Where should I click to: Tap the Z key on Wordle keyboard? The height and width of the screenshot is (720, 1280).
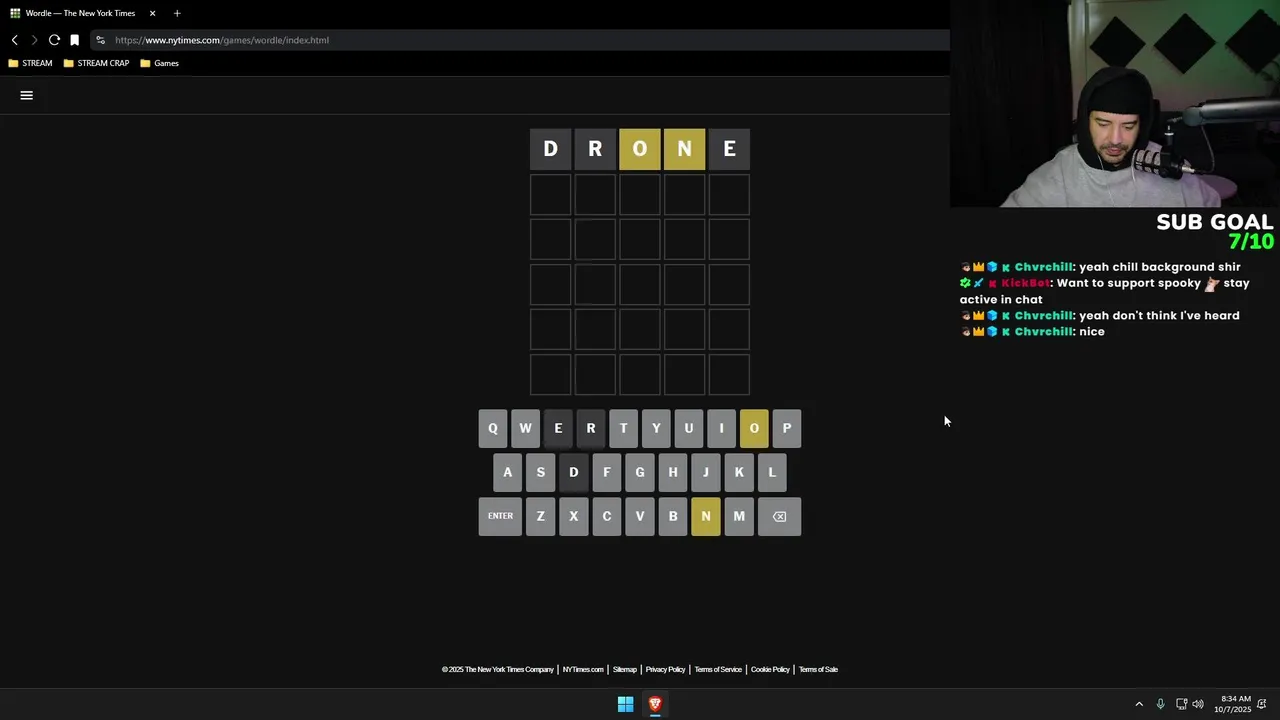point(540,516)
